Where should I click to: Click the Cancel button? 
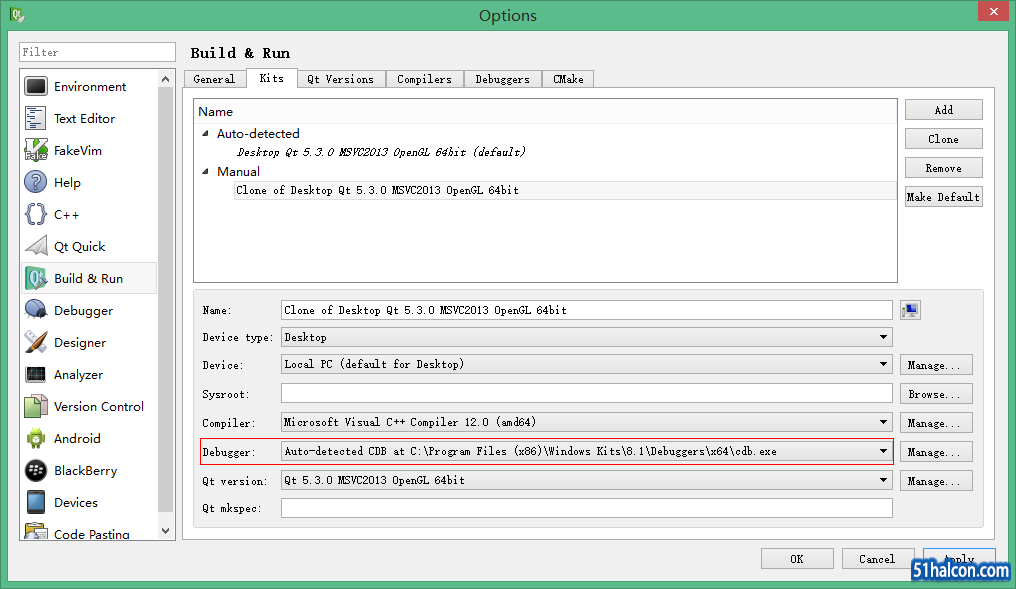877,559
